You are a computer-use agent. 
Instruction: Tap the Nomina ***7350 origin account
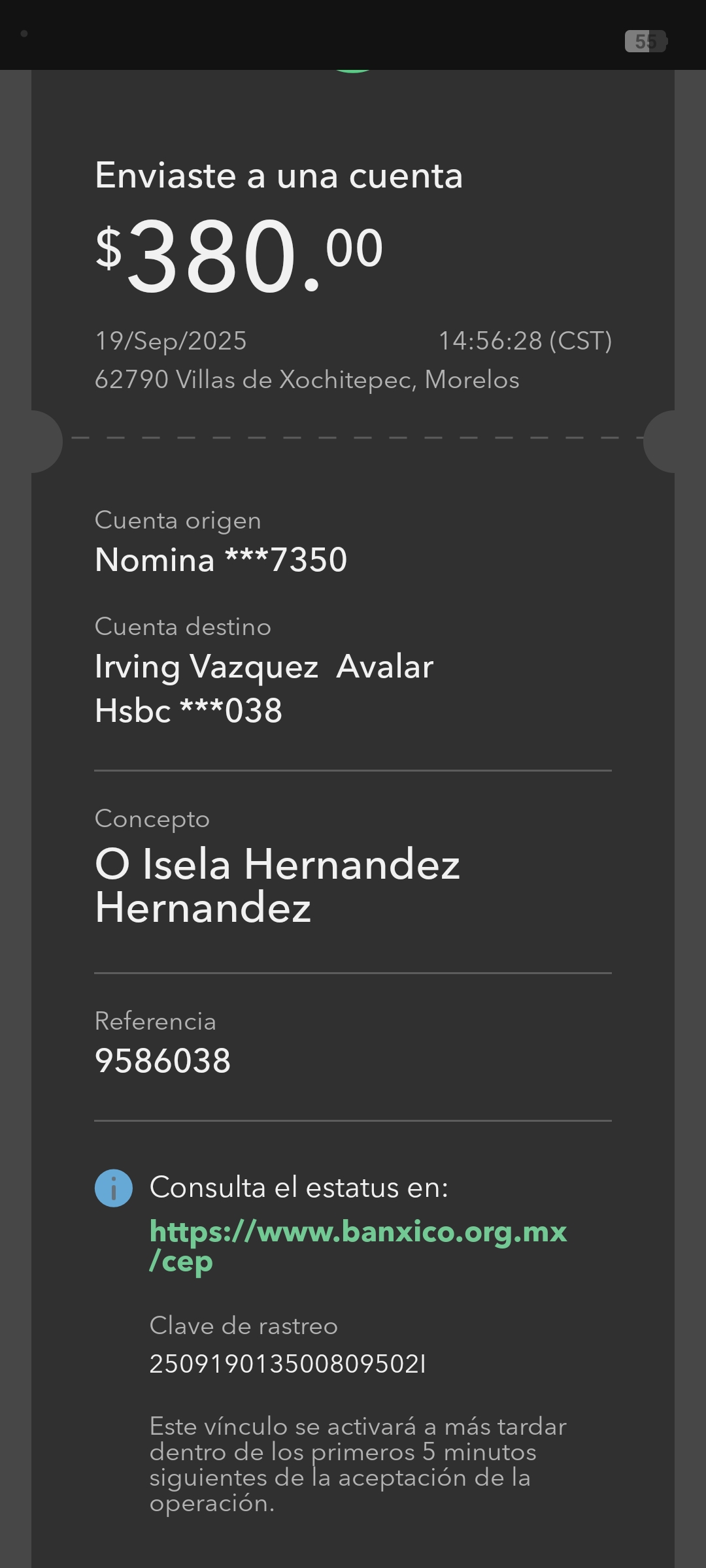221,560
